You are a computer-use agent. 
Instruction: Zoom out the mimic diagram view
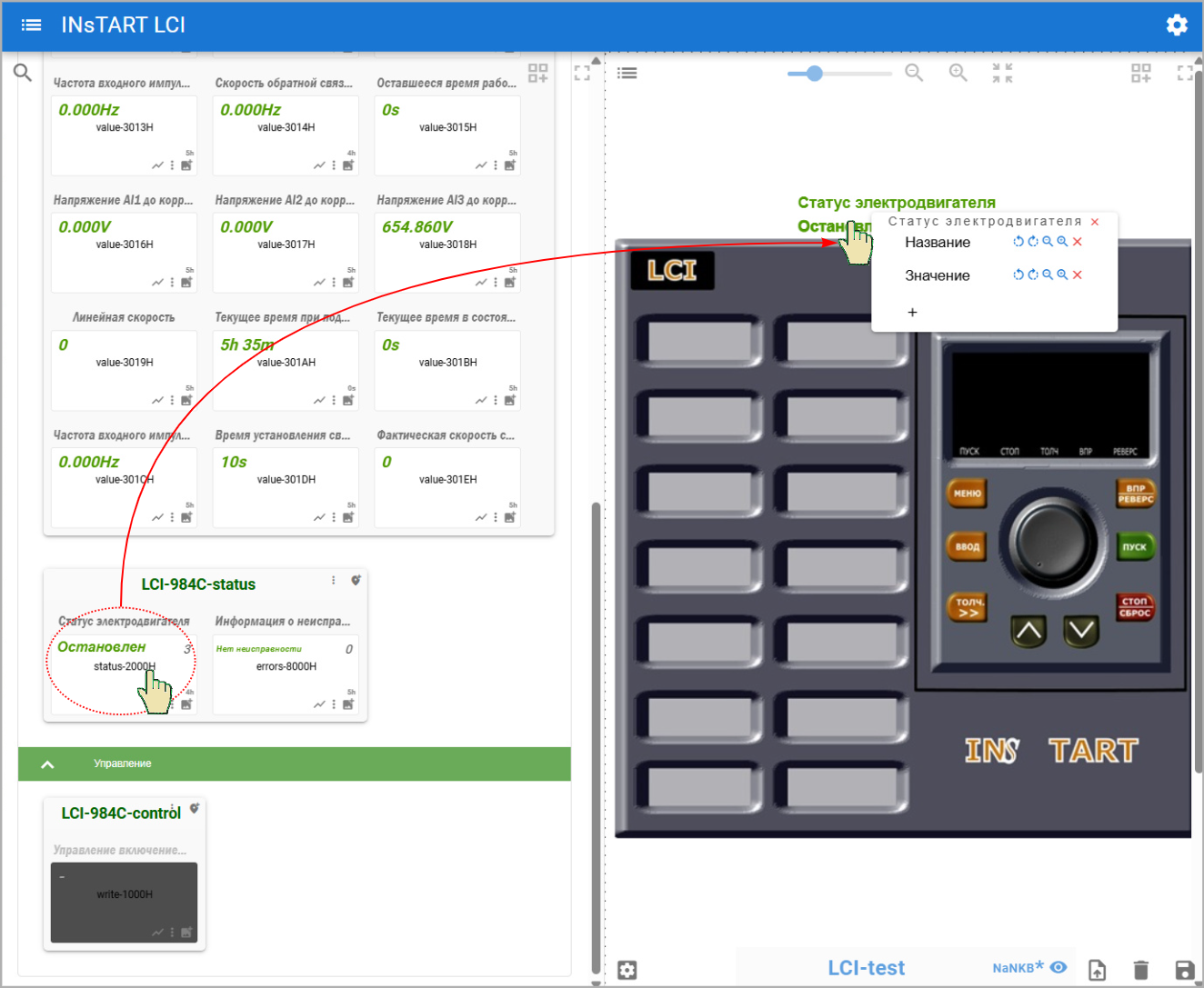click(x=914, y=73)
